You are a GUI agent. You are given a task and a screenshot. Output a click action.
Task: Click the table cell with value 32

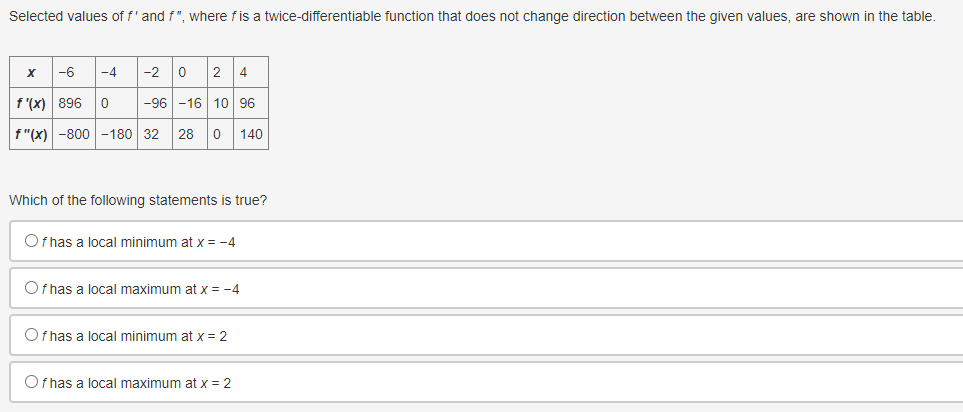155,134
